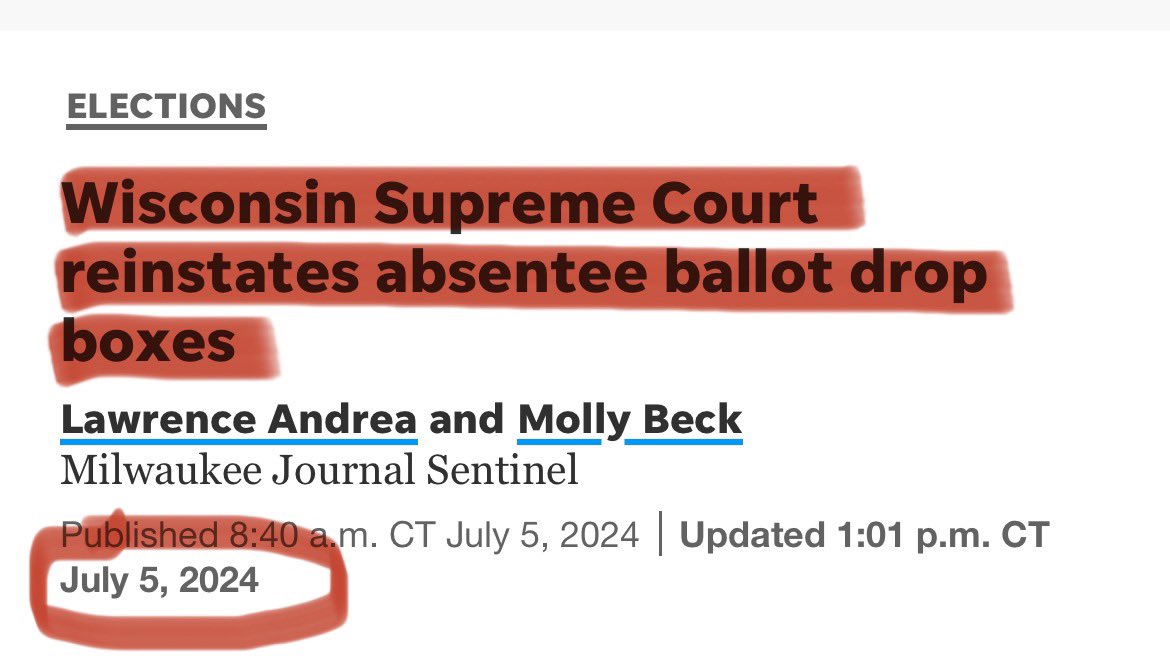Click the word "drop" in the headline
1170x659 pixels.
point(925,276)
